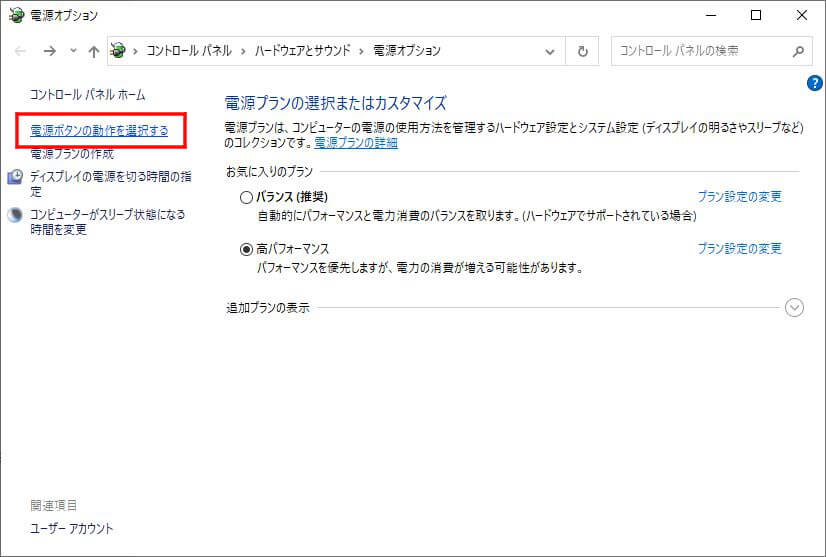Expand the address bar history dropdown

coord(549,52)
